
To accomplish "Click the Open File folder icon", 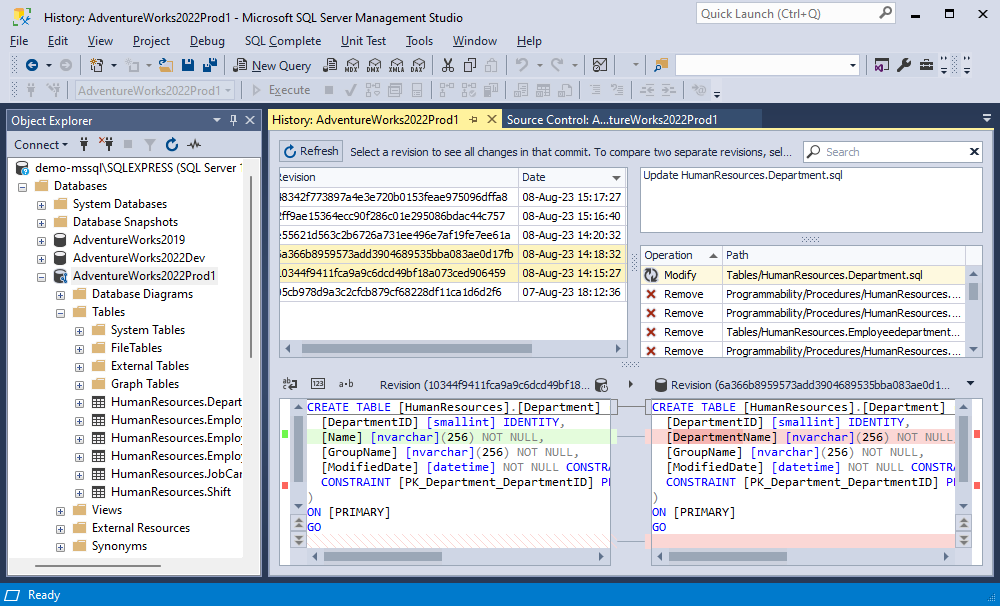I will 166,65.
